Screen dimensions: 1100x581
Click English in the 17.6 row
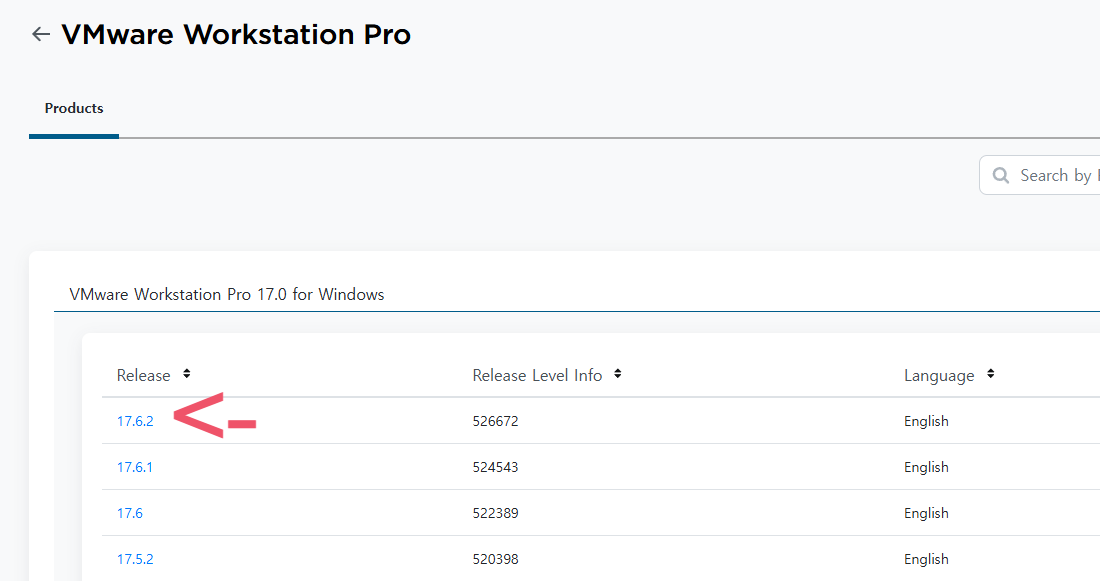(x=926, y=513)
